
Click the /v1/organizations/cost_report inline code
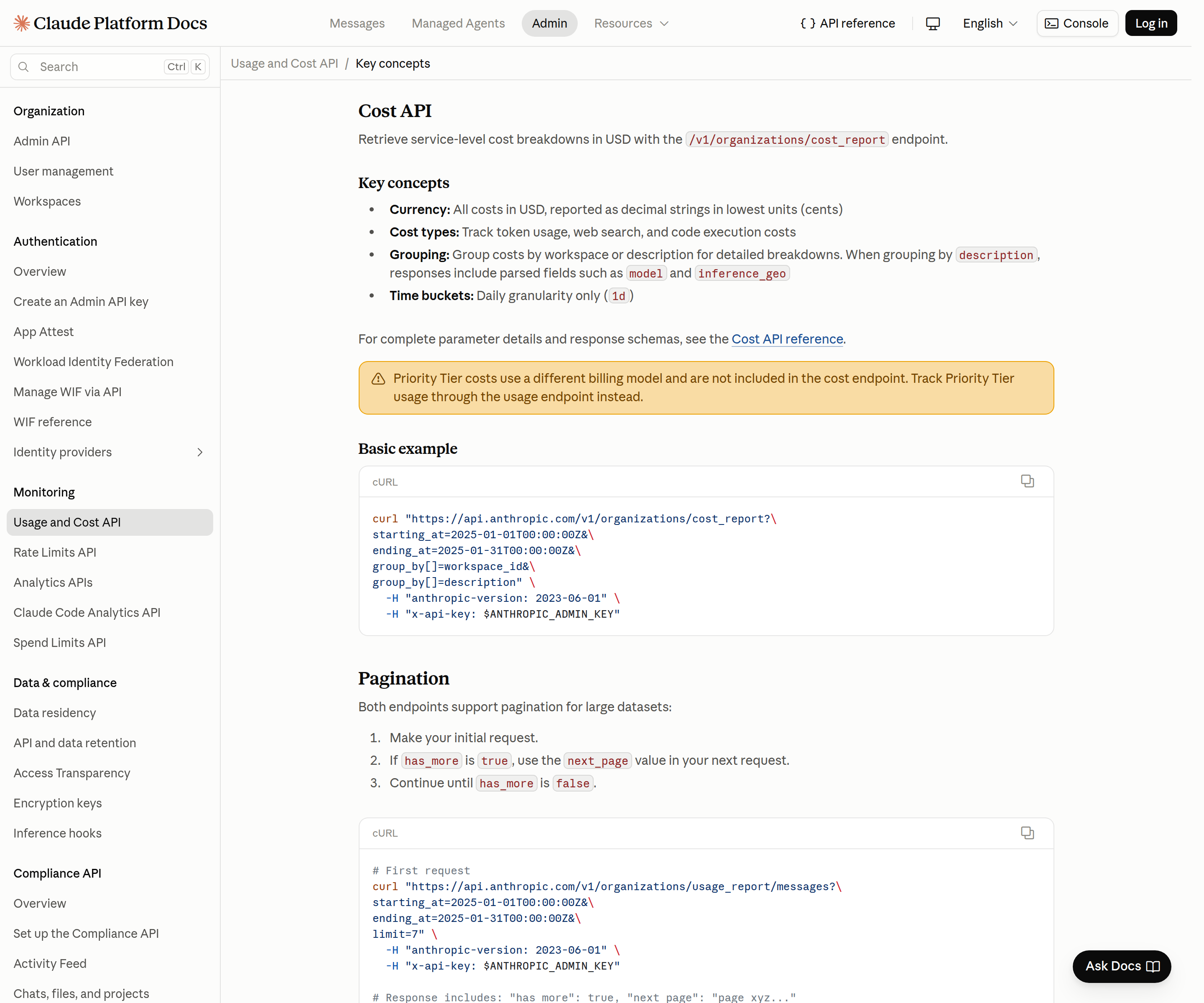pos(795,141)
